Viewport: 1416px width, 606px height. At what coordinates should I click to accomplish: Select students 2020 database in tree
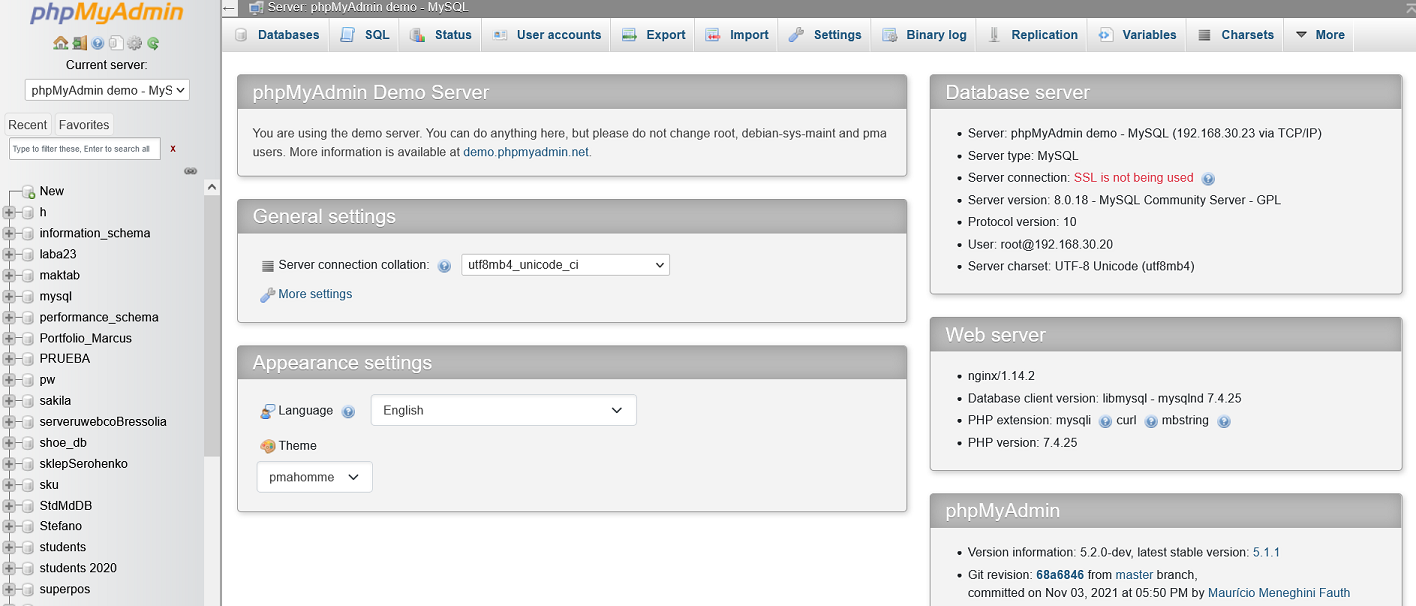[x=78, y=568]
